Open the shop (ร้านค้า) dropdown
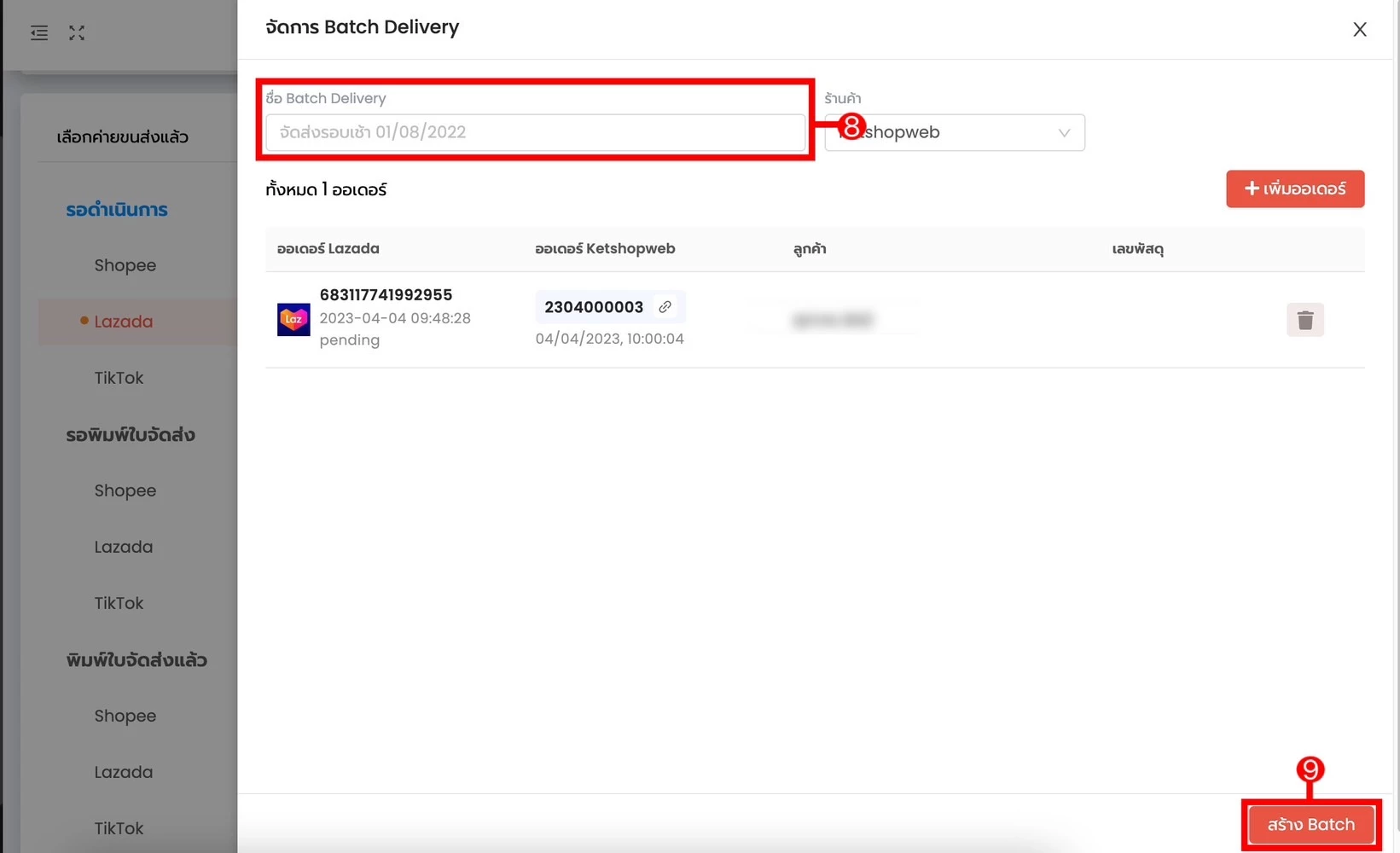 pos(955,132)
